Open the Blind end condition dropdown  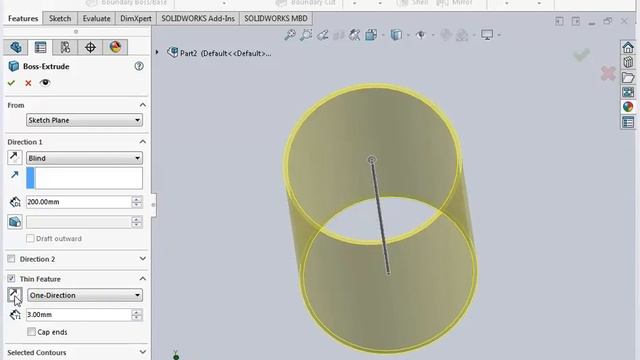(x=84, y=158)
